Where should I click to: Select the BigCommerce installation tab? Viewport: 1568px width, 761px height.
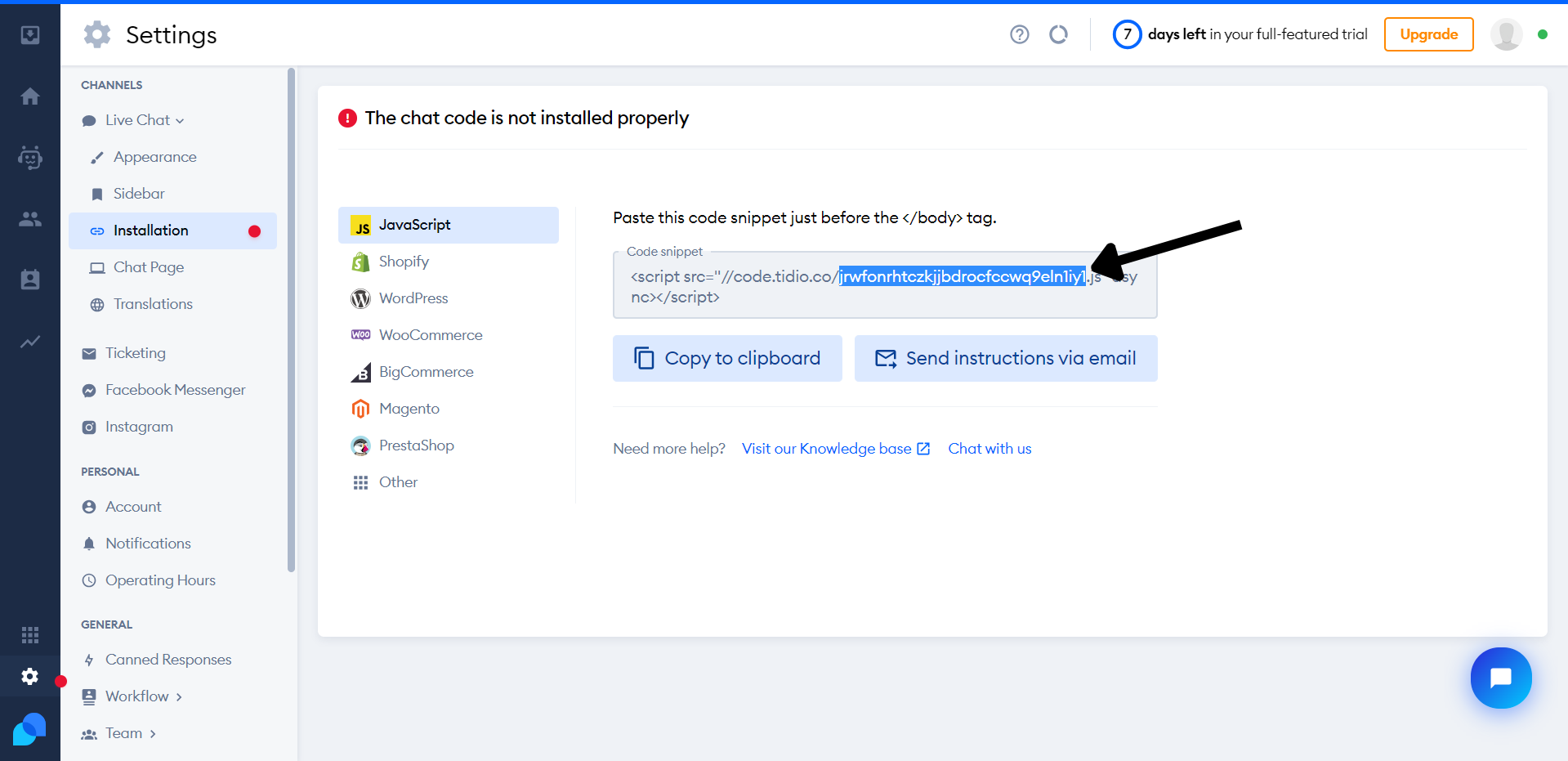(x=449, y=372)
